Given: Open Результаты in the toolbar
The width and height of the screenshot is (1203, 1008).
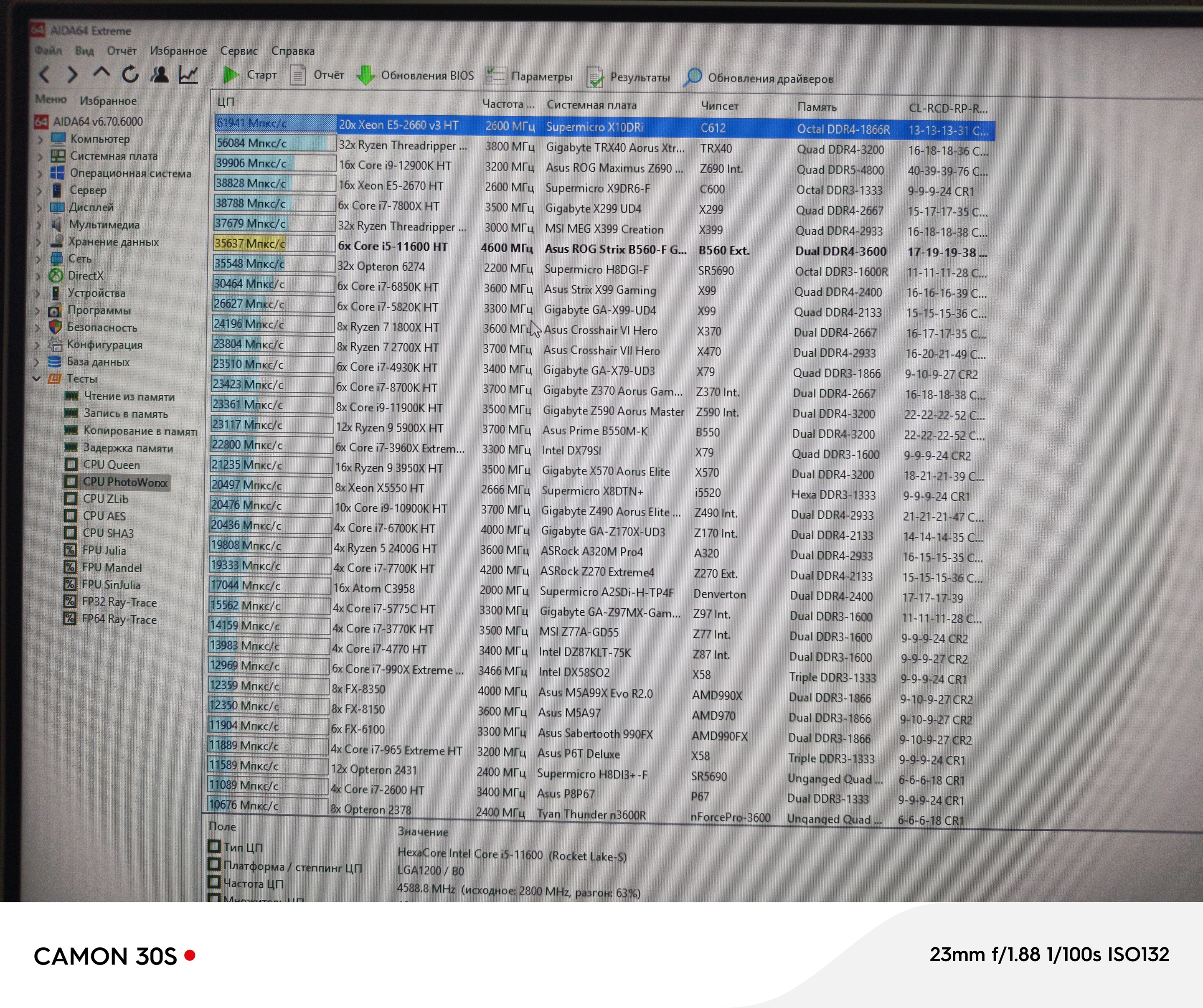Looking at the screenshot, I should tap(628, 77).
